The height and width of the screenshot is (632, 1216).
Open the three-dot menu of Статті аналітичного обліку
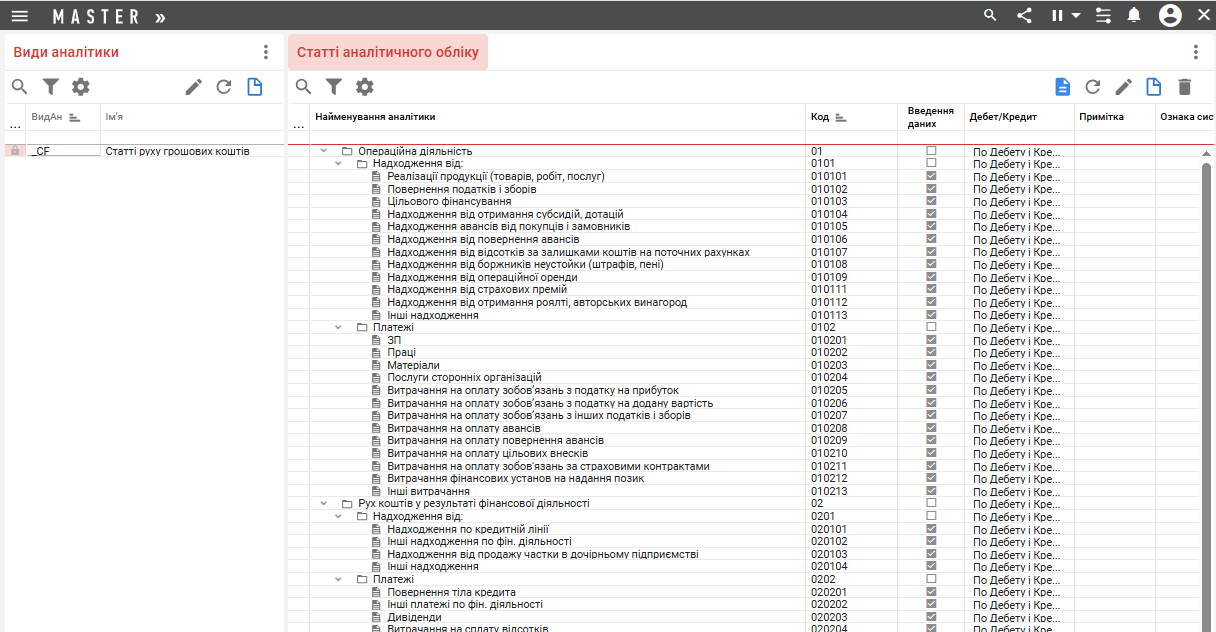[x=1195, y=52]
